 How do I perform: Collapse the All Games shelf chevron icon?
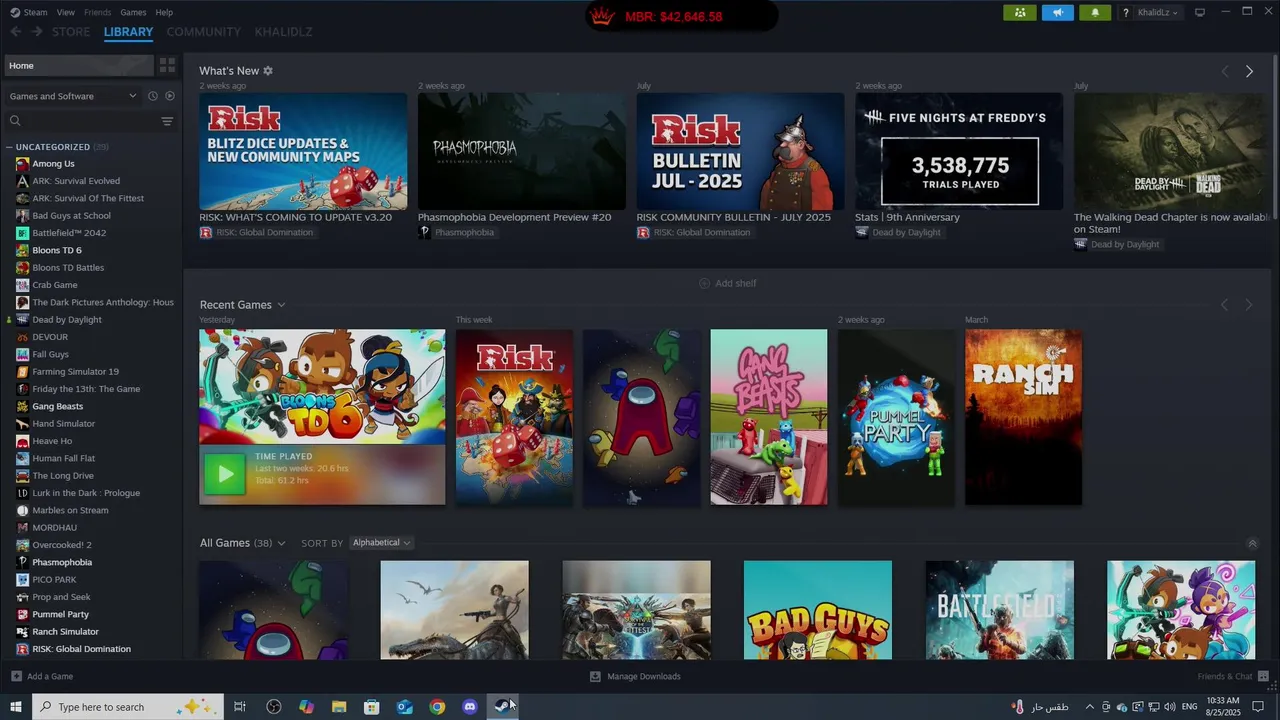[1252, 543]
